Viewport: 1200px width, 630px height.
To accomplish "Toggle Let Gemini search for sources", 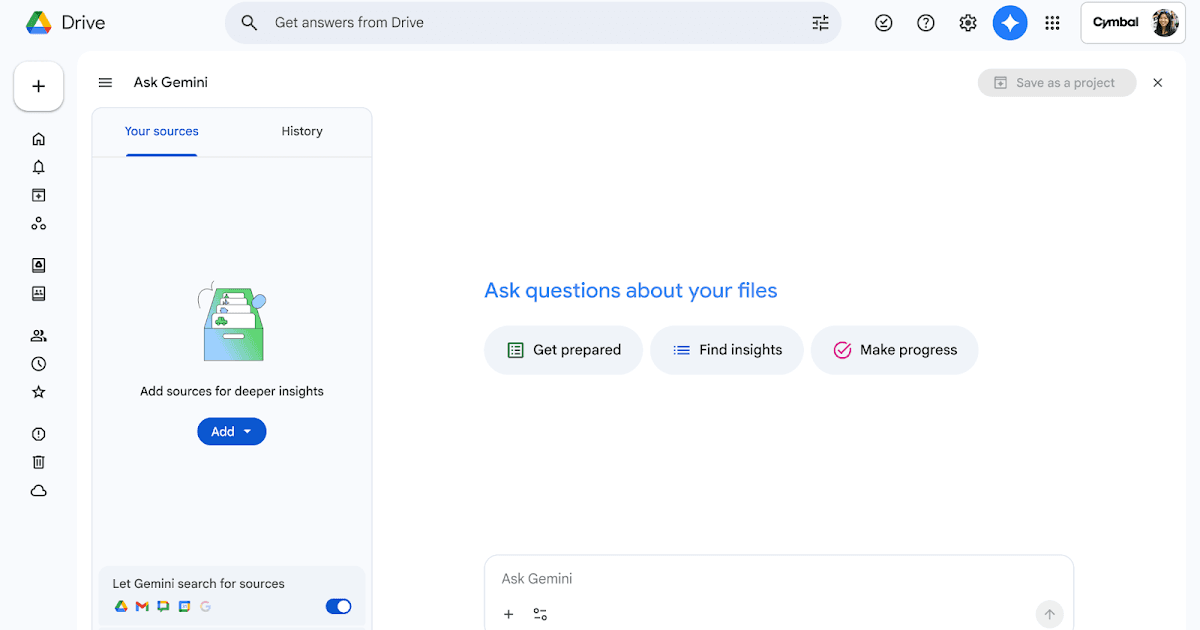I will [x=338, y=606].
